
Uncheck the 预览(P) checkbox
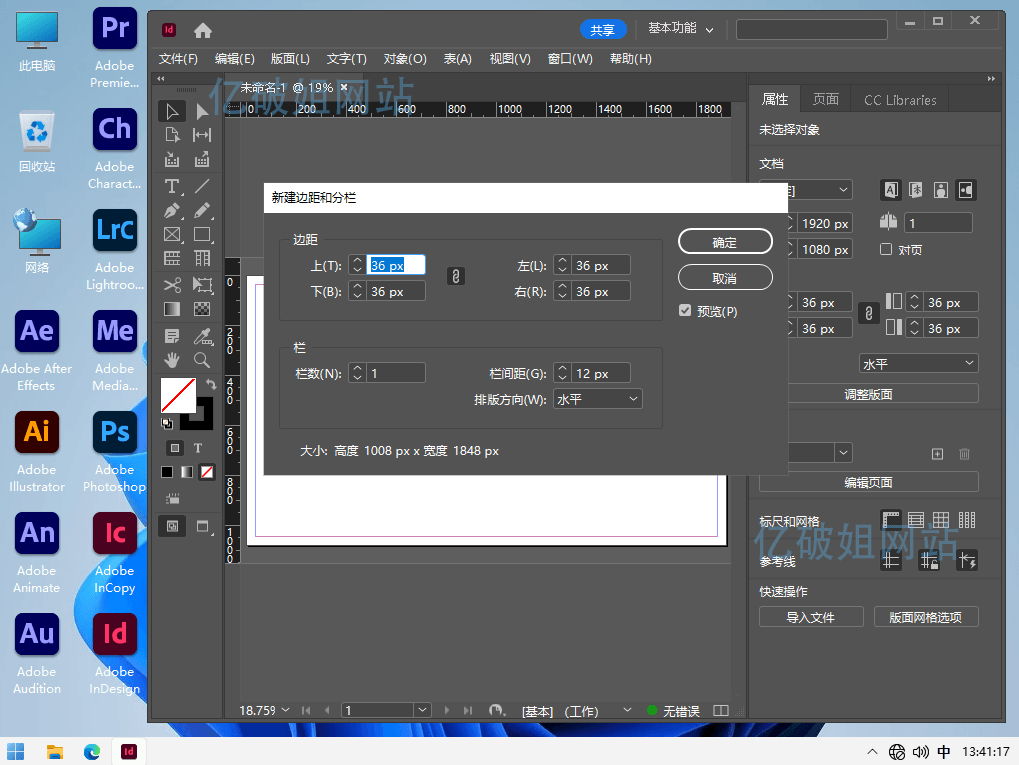click(685, 311)
